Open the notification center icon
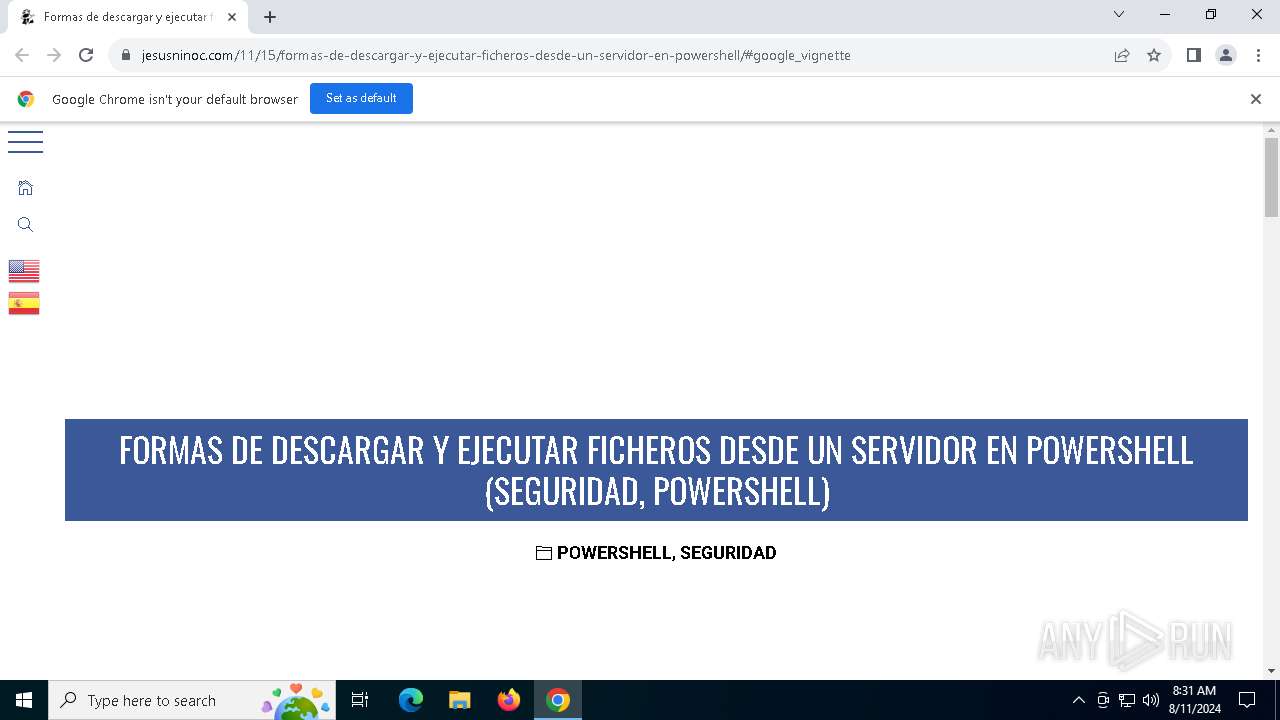 coord(1247,700)
